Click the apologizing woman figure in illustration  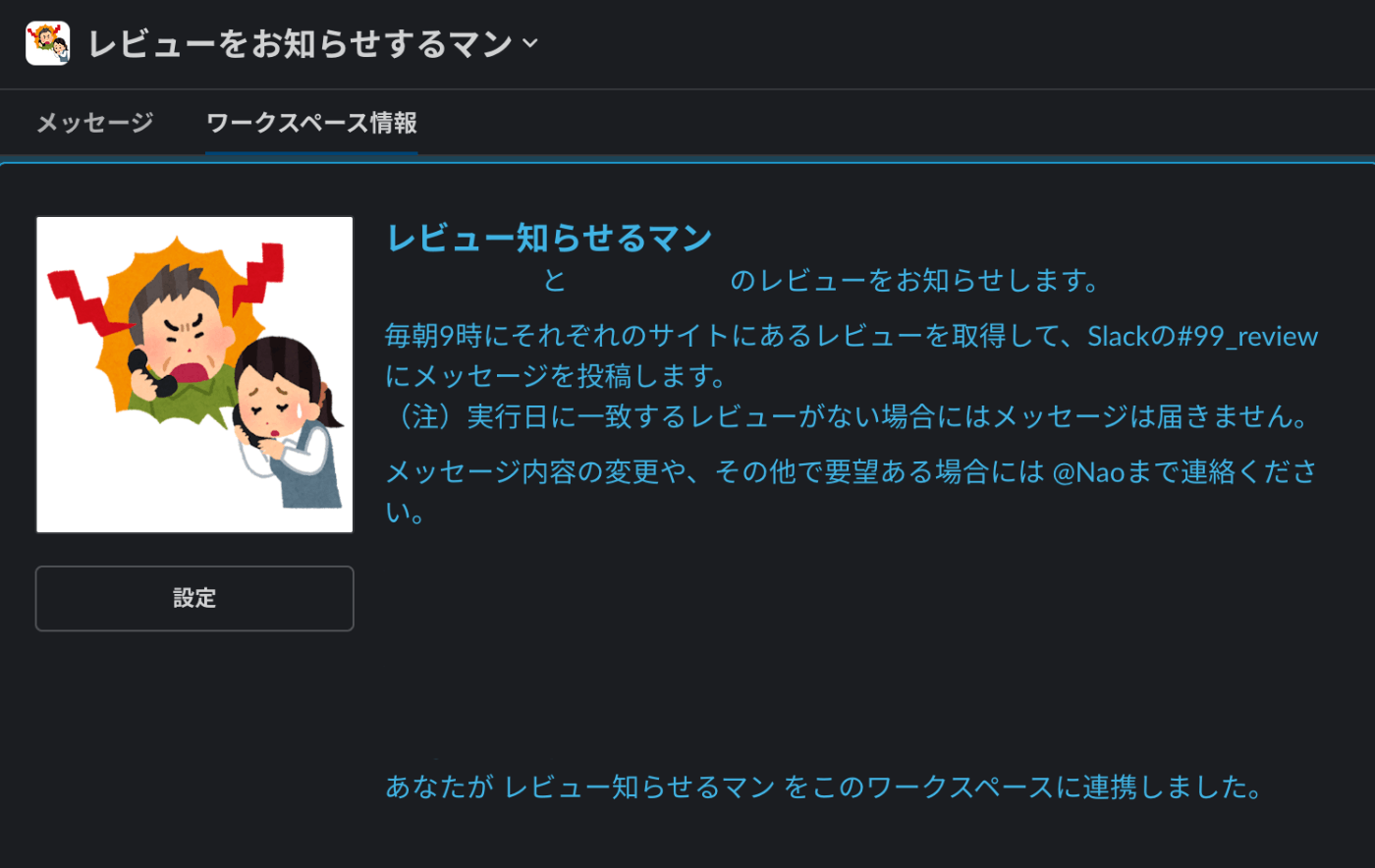point(288,422)
